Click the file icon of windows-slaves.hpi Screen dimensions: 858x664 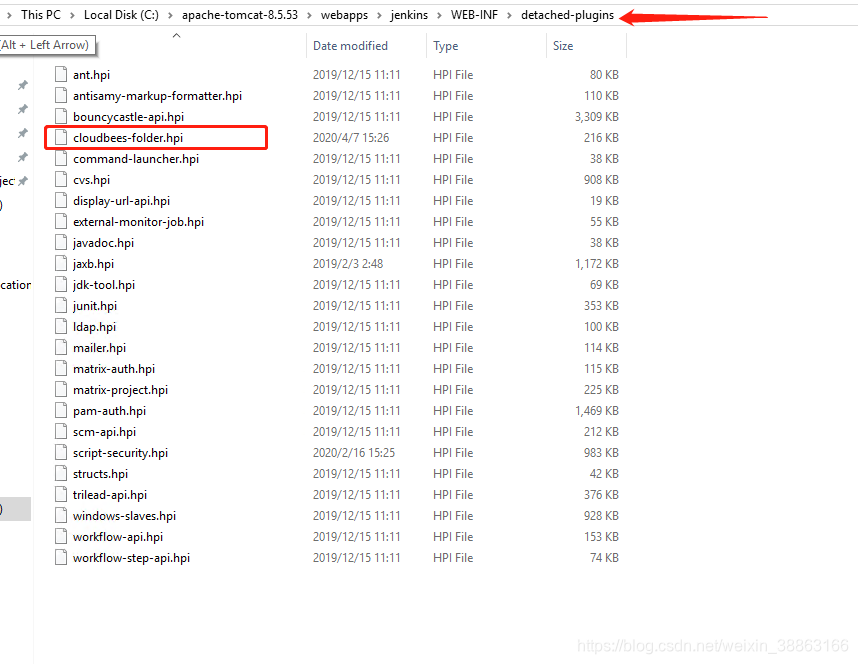61,516
